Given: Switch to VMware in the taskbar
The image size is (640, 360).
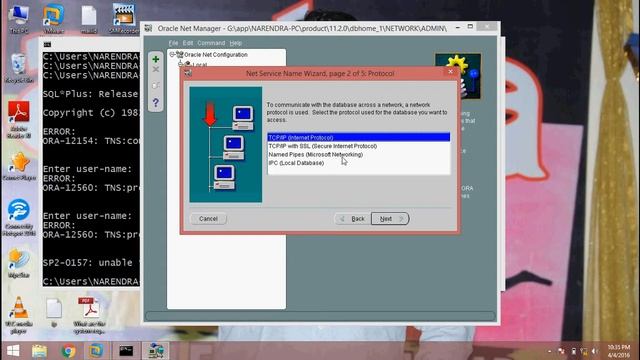Looking at the screenshot, I should [96, 351].
